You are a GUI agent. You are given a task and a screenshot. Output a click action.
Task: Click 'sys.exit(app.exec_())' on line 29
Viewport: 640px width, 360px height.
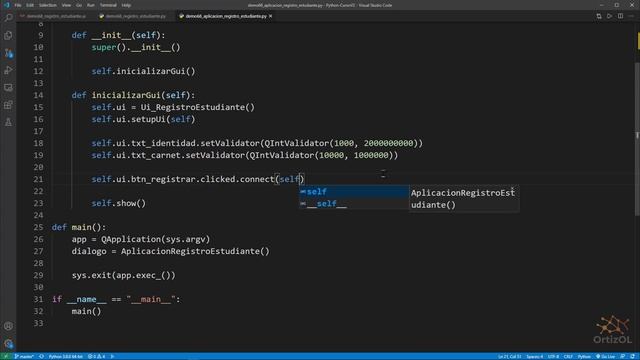click(x=124, y=275)
